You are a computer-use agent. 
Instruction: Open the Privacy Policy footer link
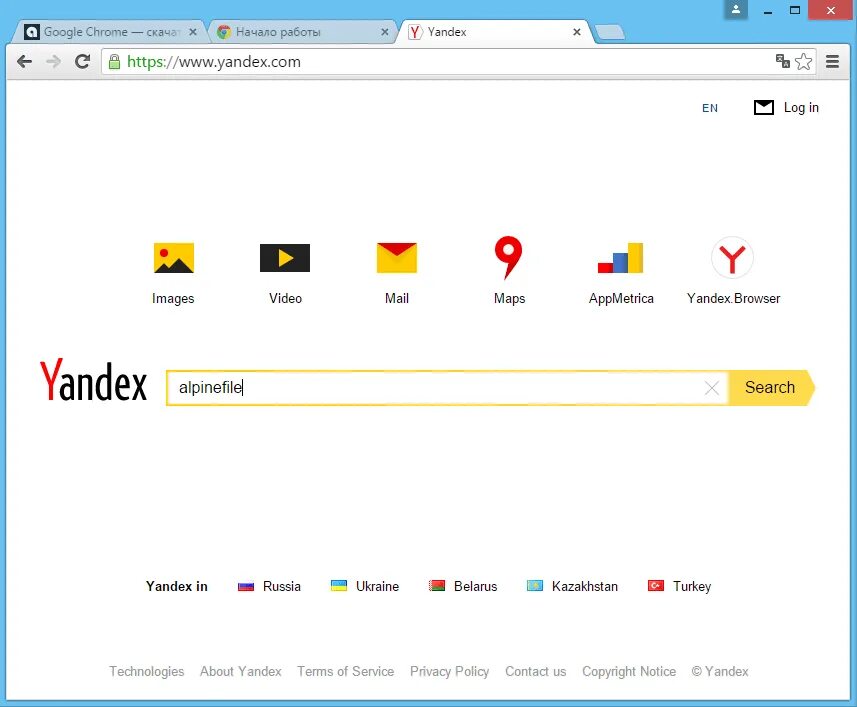[449, 671]
